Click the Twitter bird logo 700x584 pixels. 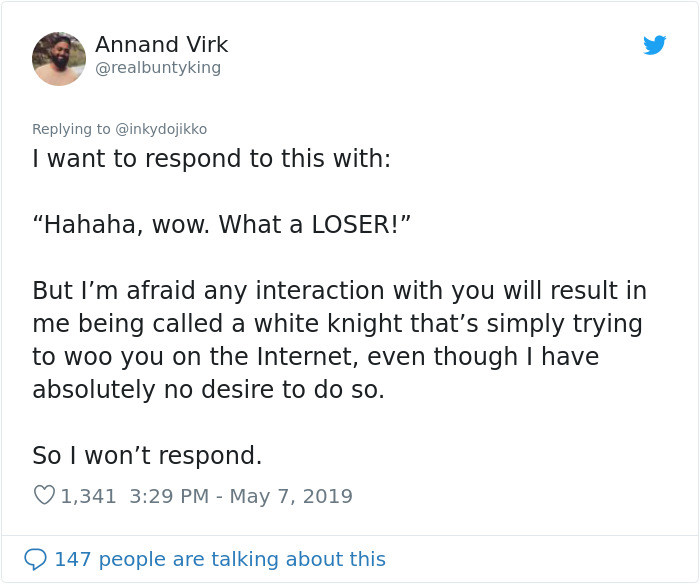point(654,45)
